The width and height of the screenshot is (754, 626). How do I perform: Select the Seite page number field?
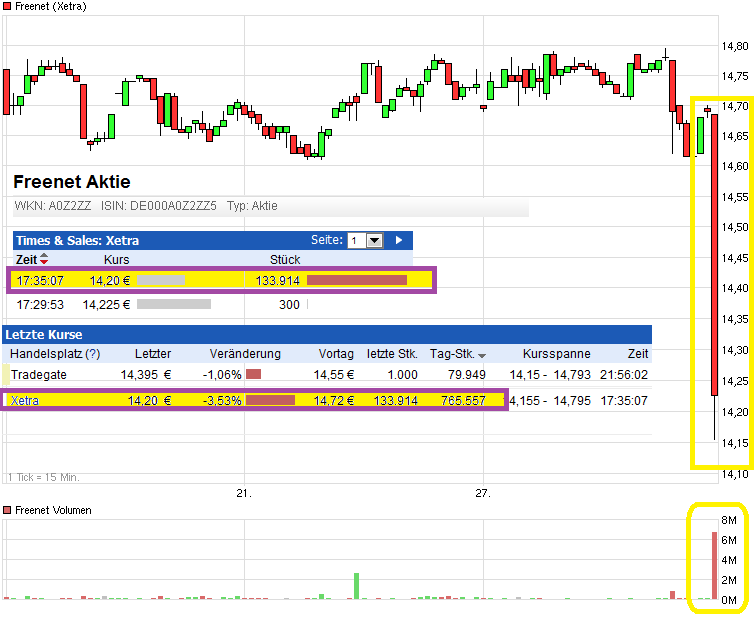pyautogui.click(x=357, y=240)
